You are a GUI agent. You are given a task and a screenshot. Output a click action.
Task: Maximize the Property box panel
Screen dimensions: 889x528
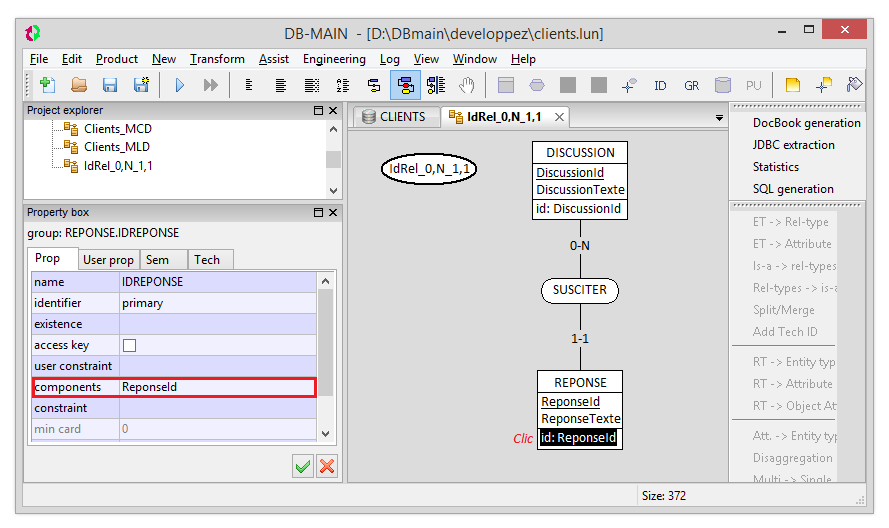[318, 213]
